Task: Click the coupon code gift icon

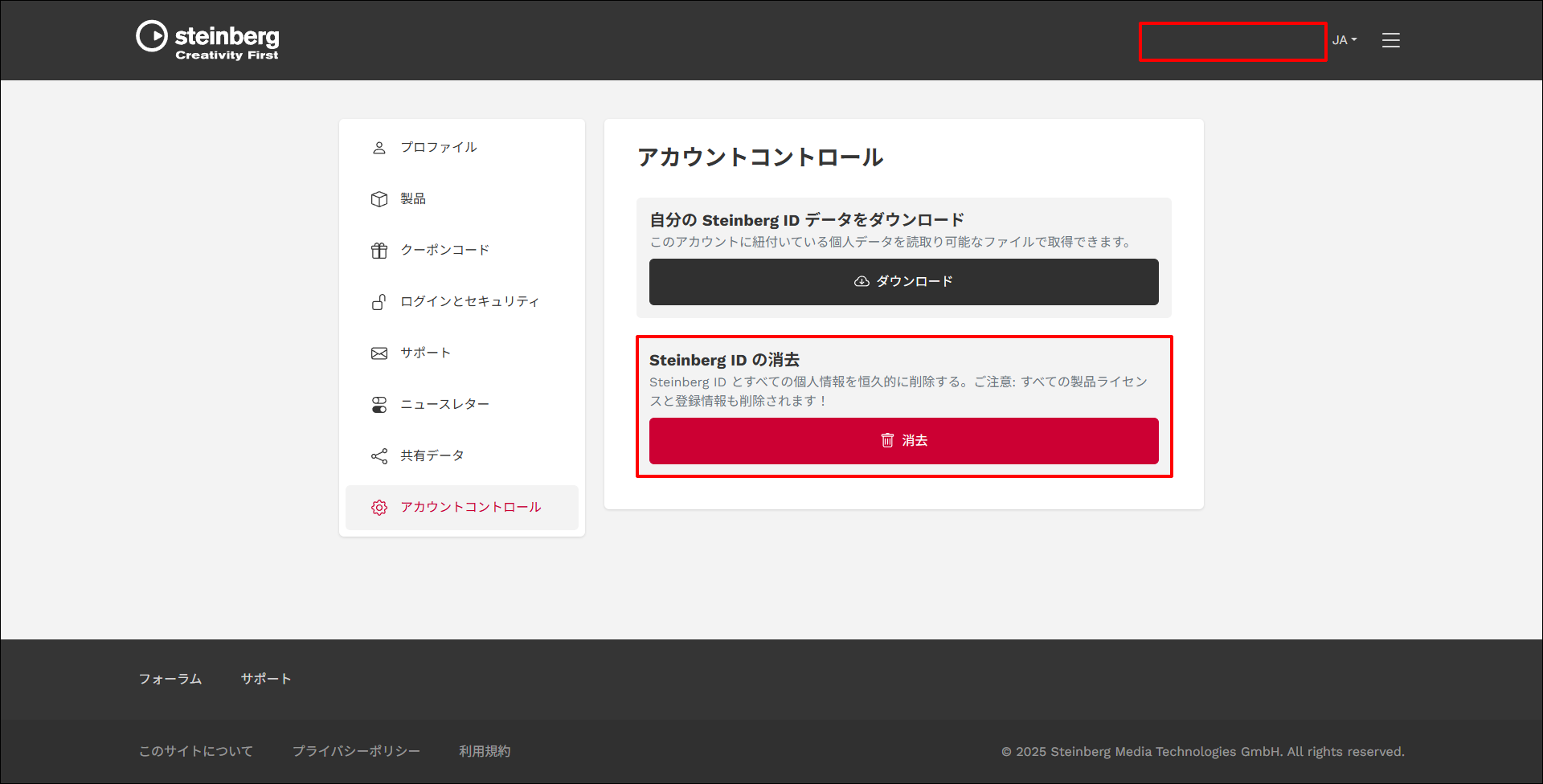Action: 379,251
